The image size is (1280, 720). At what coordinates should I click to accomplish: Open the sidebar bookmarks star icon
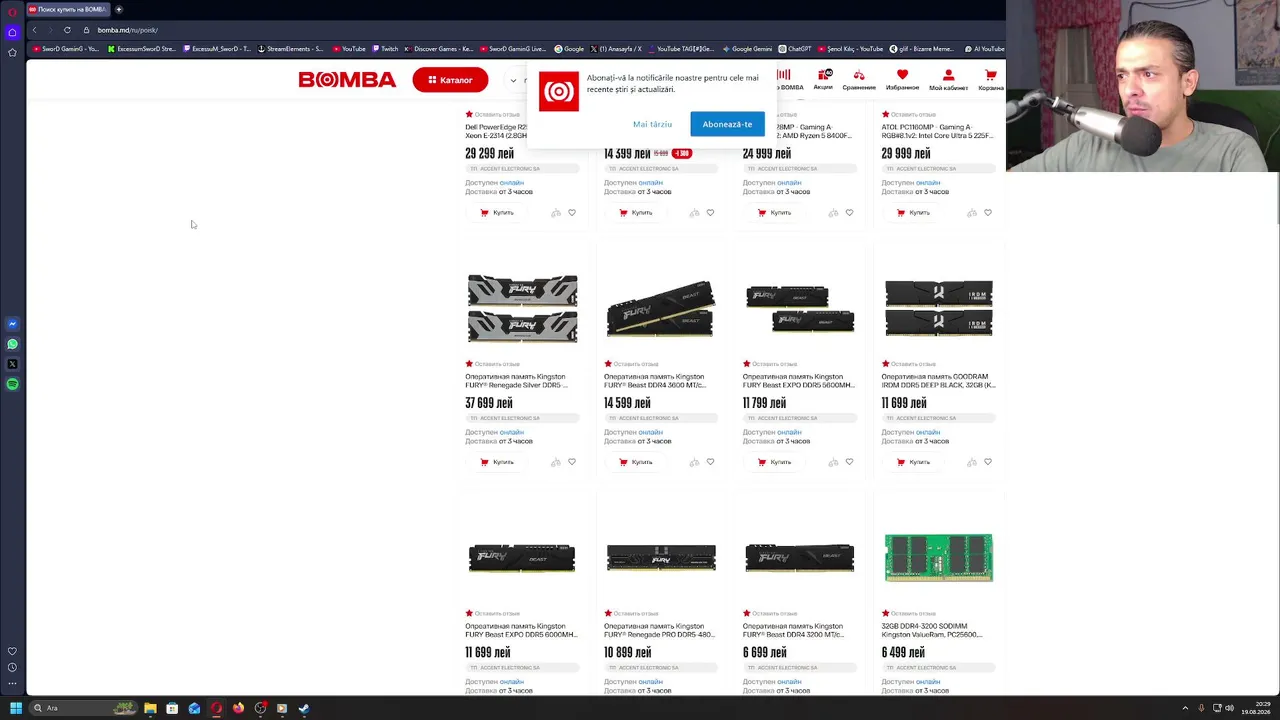pos(12,52)
